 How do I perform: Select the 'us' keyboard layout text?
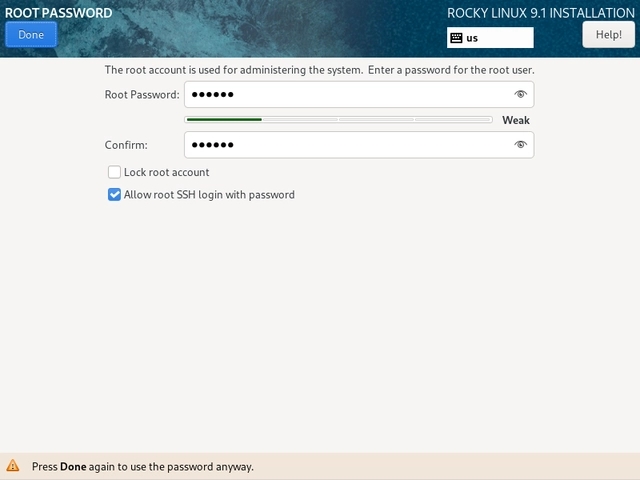[472, 38]
